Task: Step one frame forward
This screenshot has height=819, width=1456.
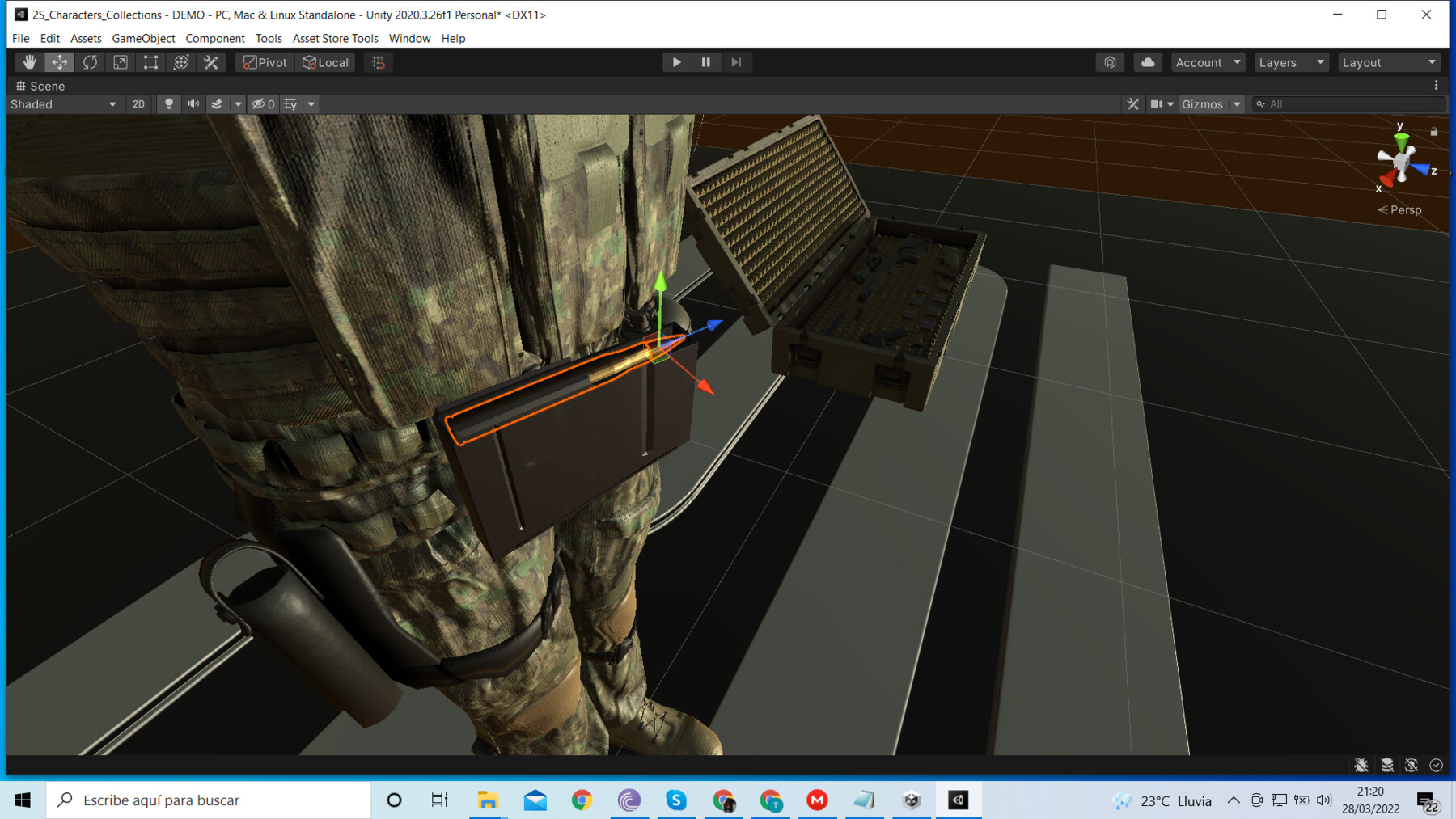Action: coord(736,62)
